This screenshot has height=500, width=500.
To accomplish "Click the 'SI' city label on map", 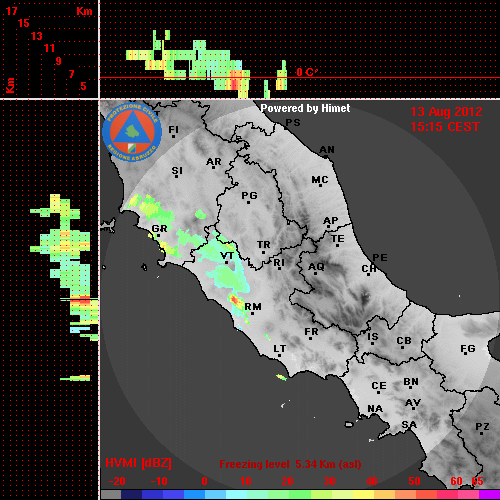I will click(177, 171).
